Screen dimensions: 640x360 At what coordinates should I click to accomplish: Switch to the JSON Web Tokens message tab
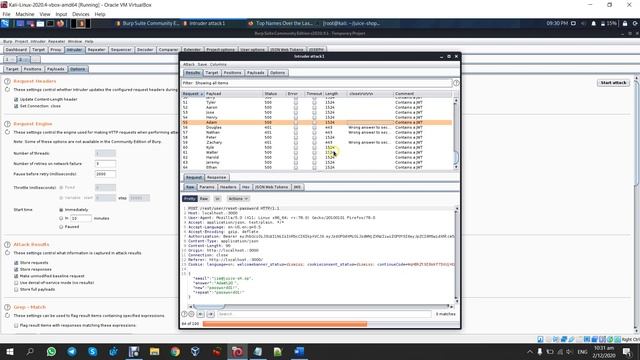(x=271, y=187)
